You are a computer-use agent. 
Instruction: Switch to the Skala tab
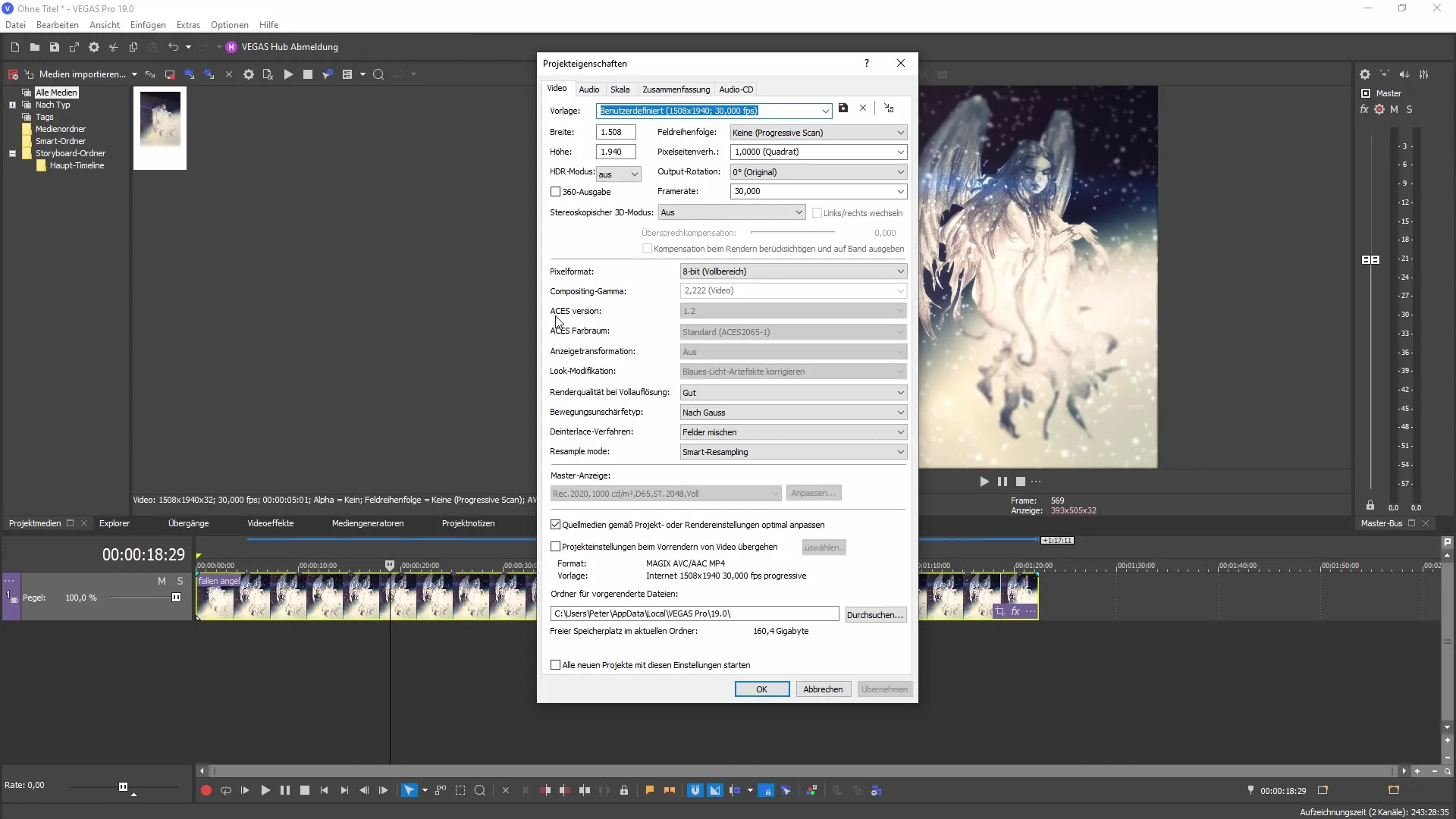pyautogui.click(x=620, y=89)
